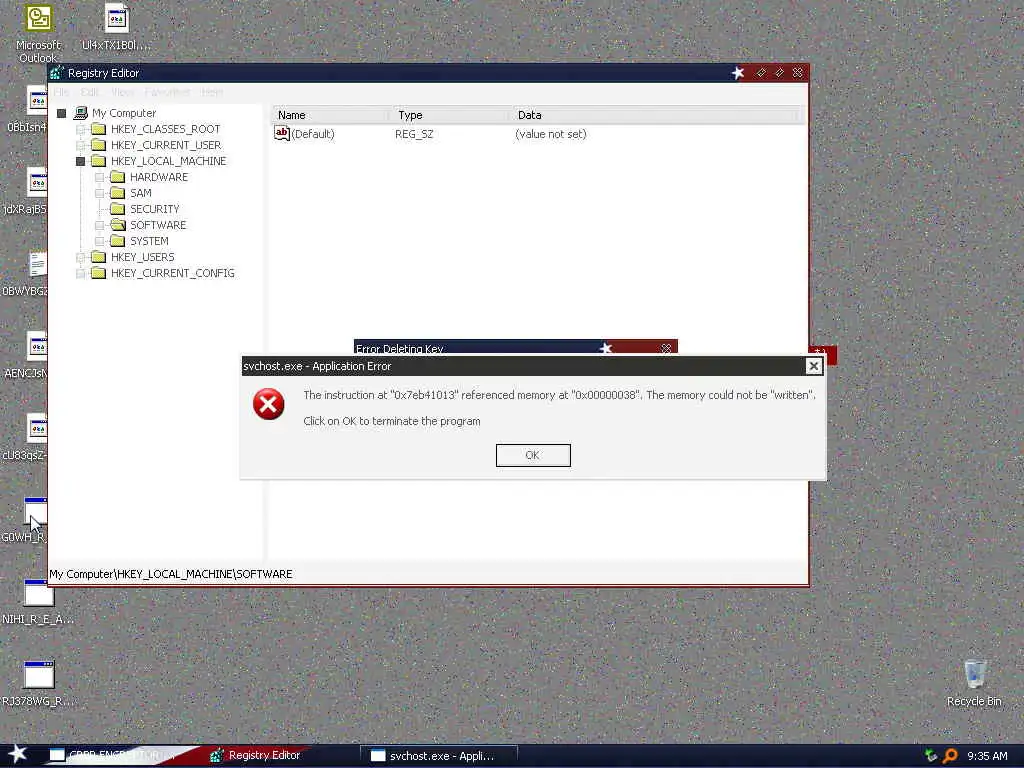
Task: Open the Edit menu in Registry Editor
Action: [x=89, y=92]
